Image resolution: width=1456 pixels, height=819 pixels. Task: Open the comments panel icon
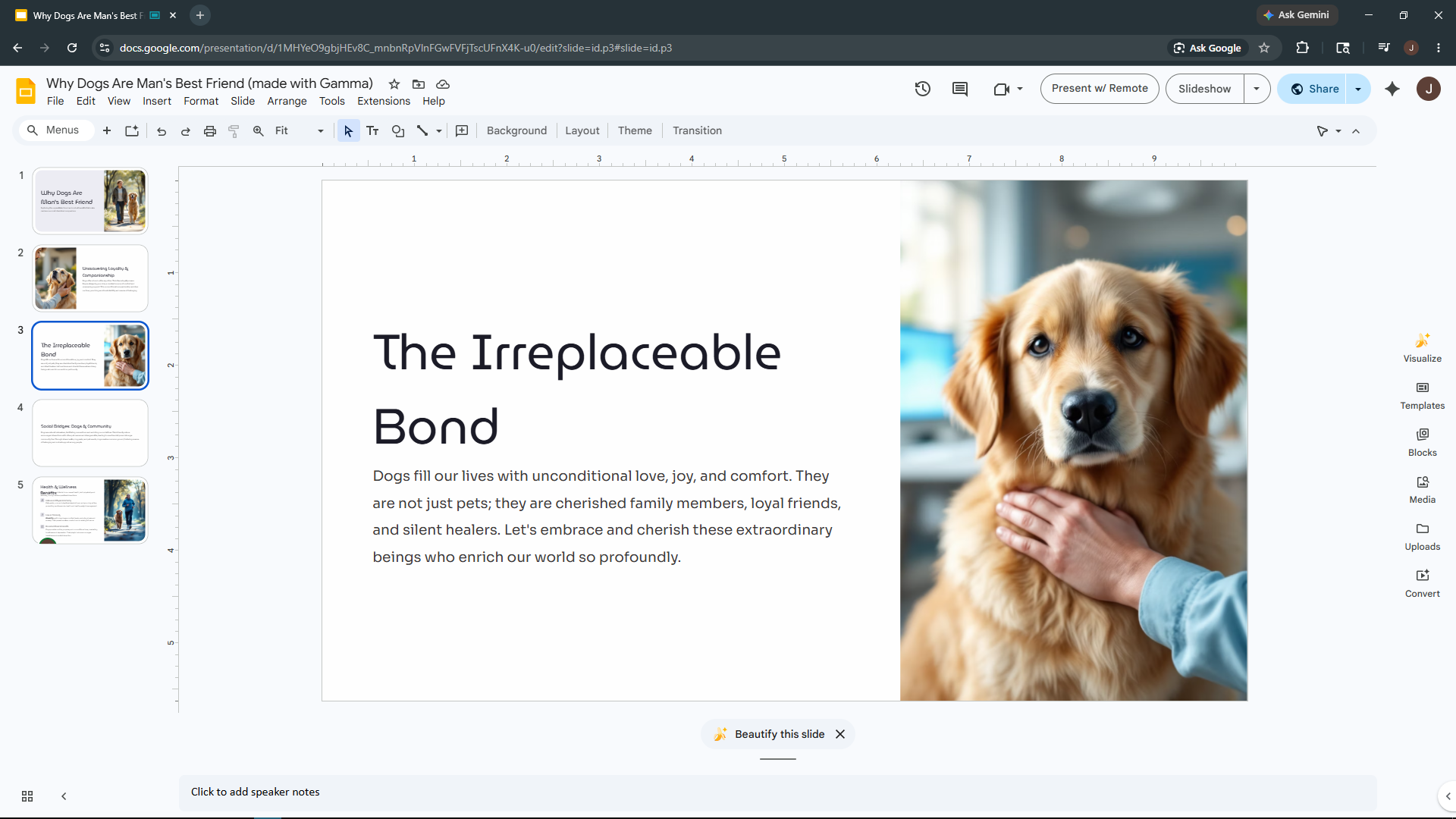(x=960, y=89)
